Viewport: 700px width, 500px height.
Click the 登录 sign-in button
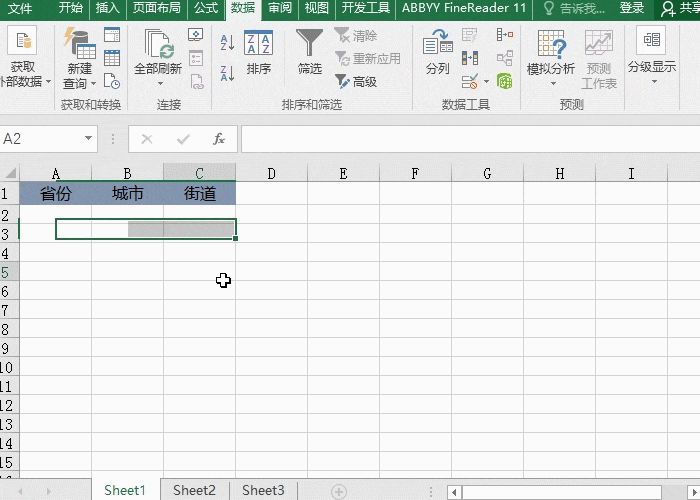(x=632, y=8)
